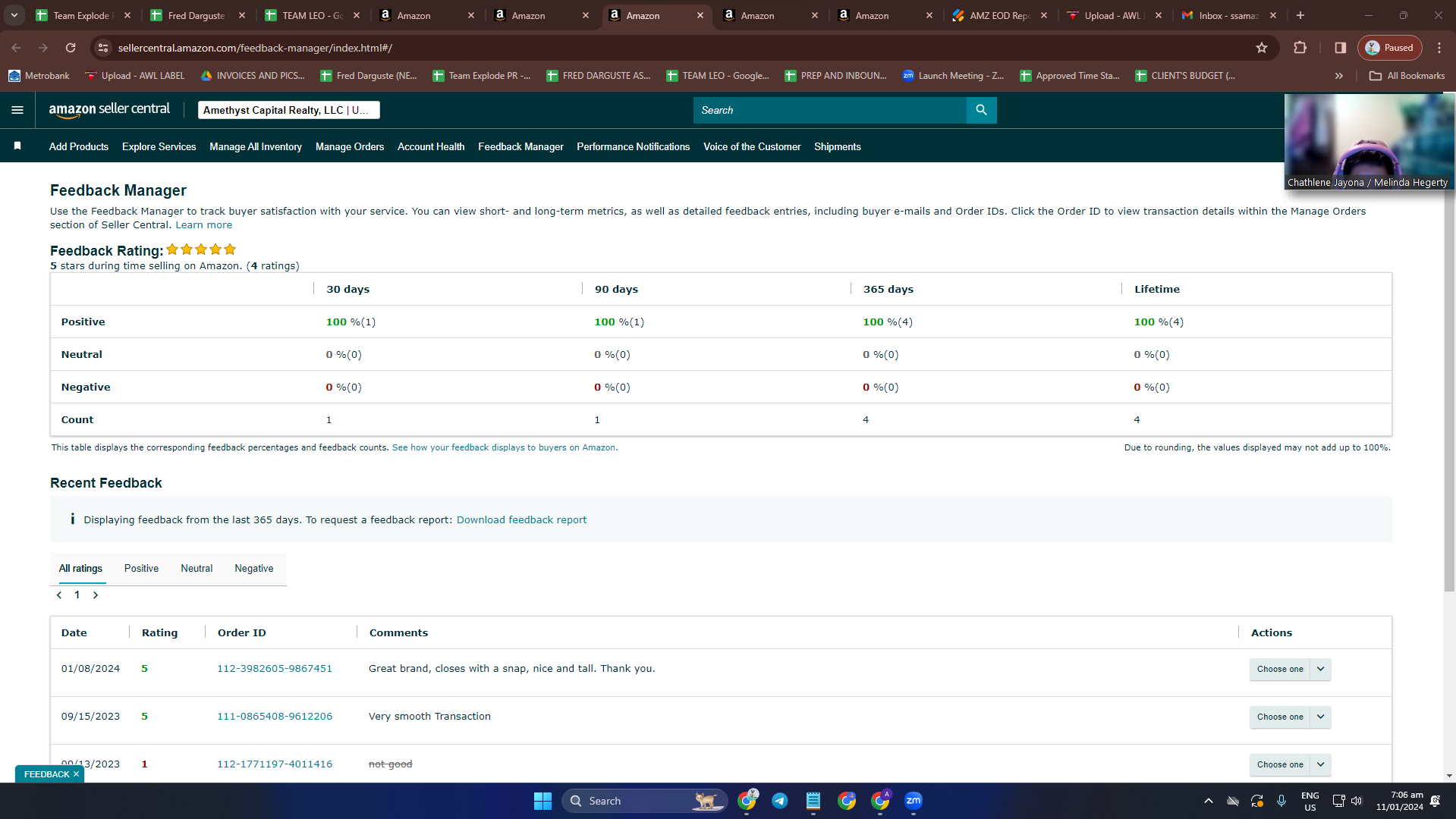Open the Chrome side panel icon

click(1341, 48)
